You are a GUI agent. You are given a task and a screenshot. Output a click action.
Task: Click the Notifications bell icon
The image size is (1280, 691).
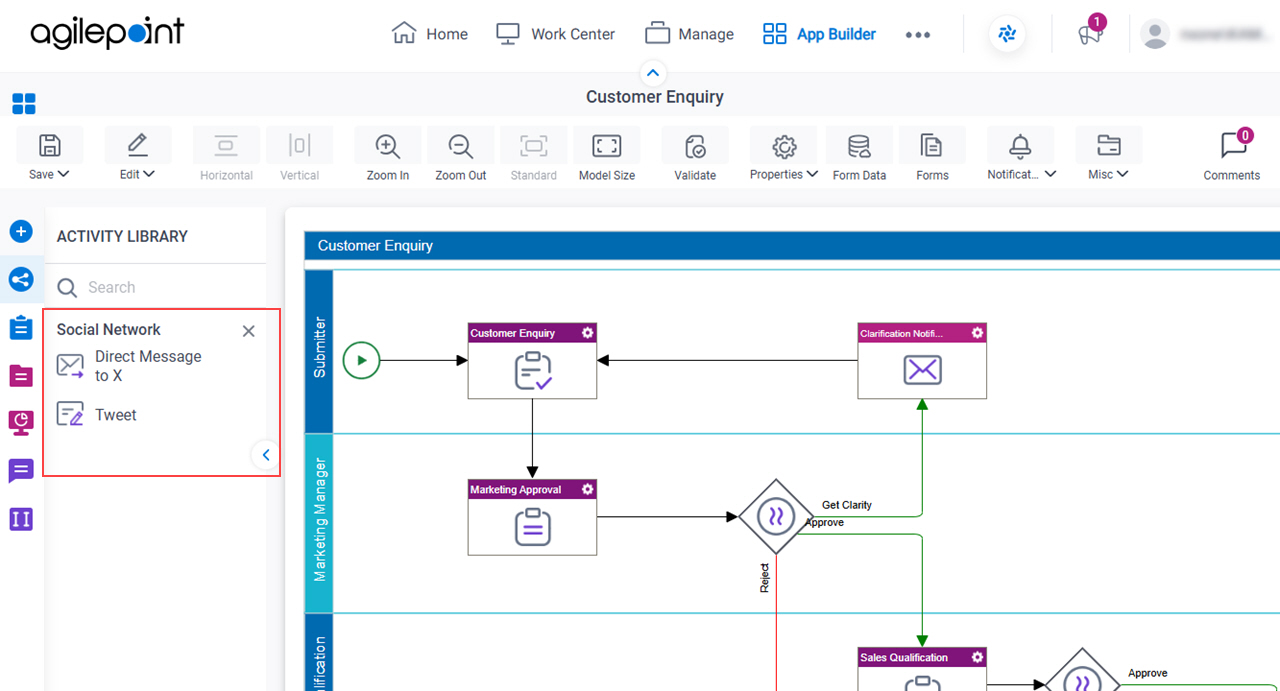pyautogui.click(x=1020, y=146)
